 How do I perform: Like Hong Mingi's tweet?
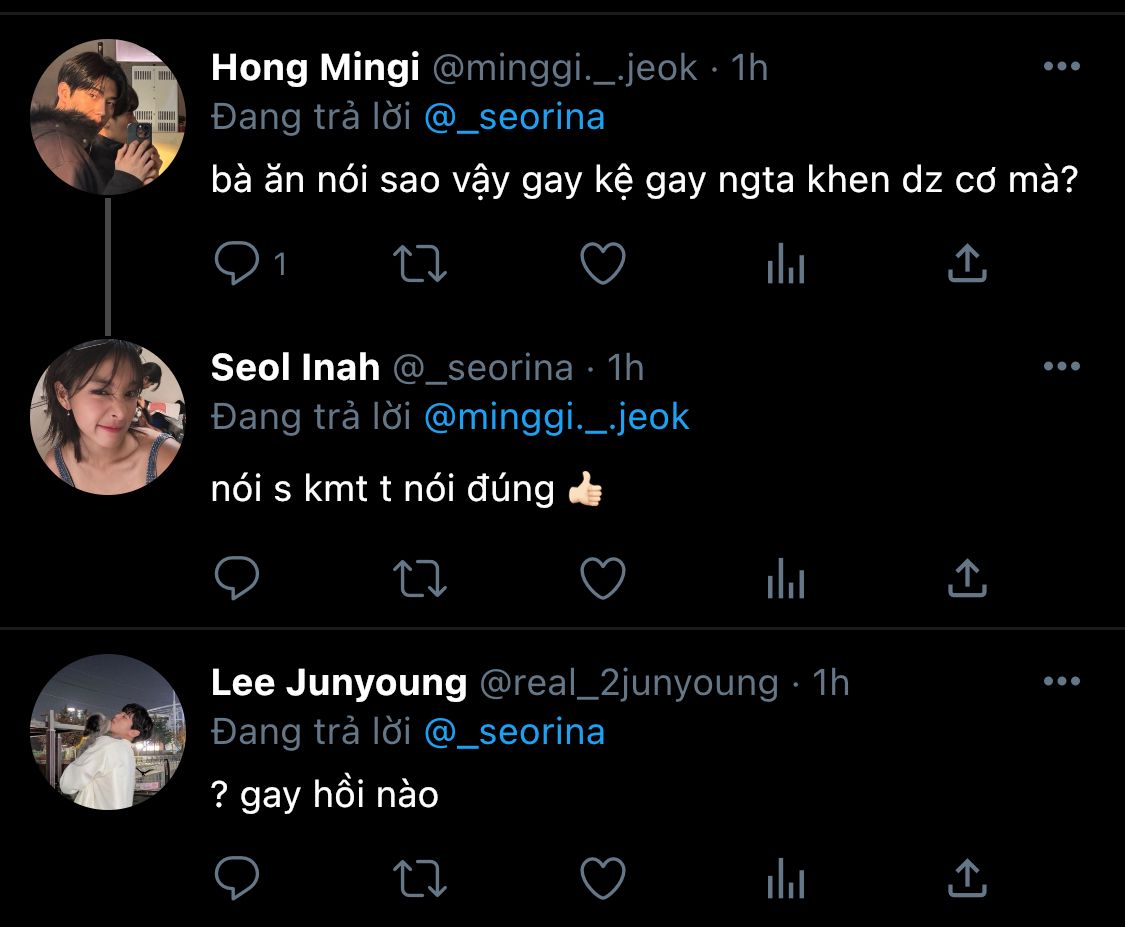coord(603,264)
